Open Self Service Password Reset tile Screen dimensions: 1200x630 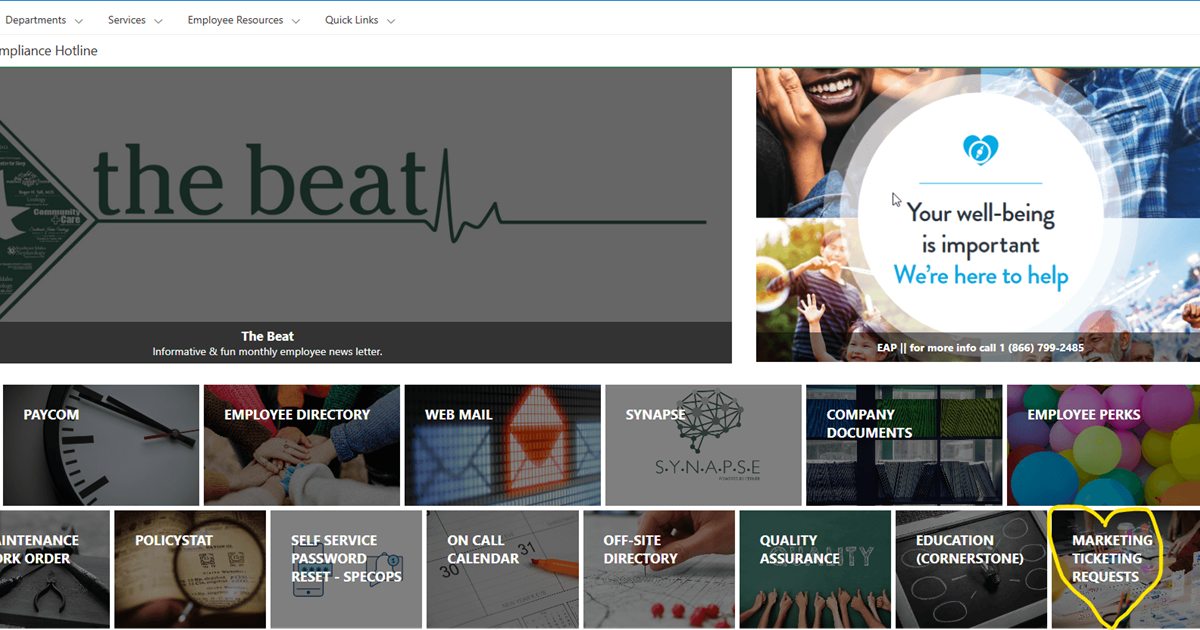[346, 569]
